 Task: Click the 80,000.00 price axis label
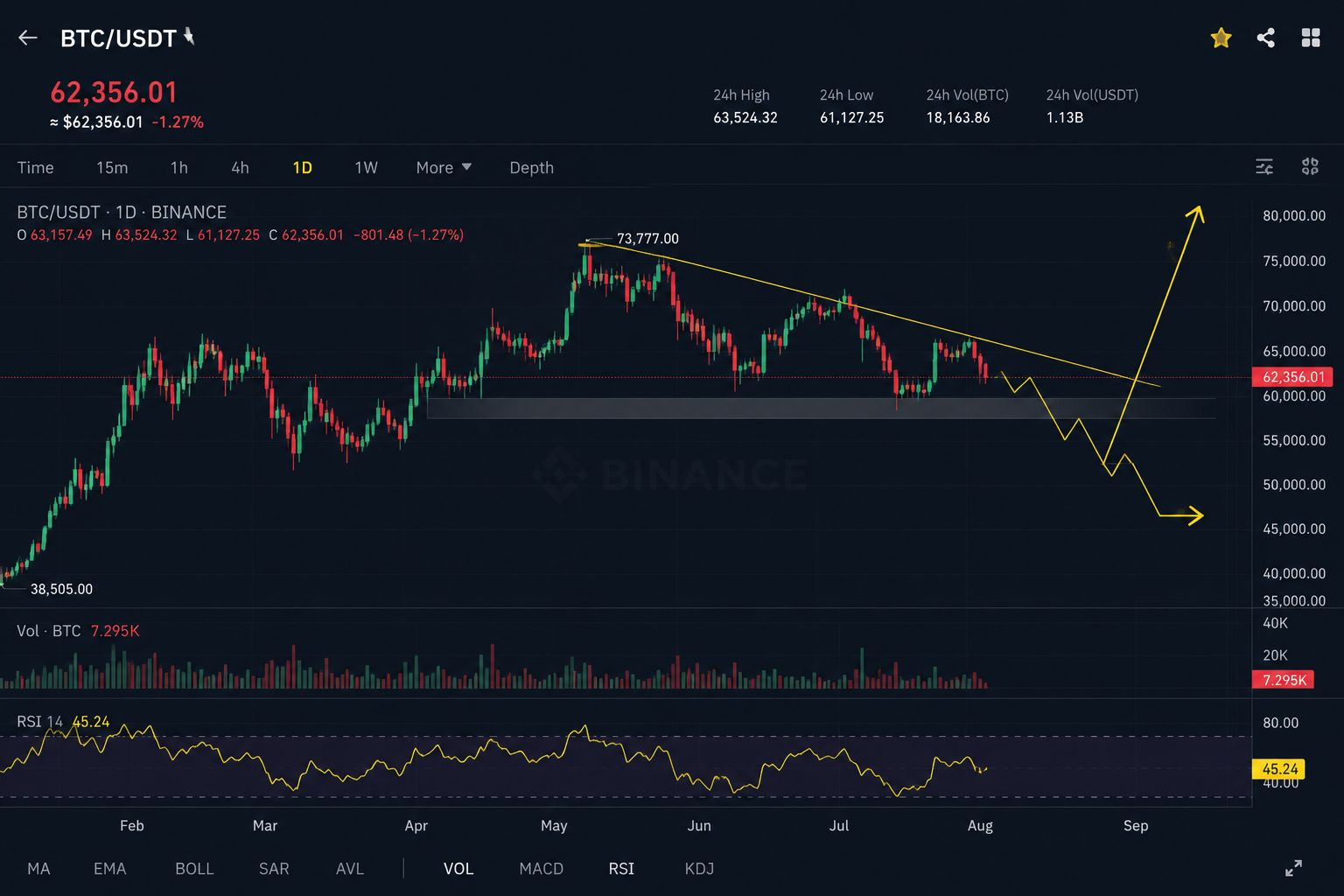pos(1294,216)
